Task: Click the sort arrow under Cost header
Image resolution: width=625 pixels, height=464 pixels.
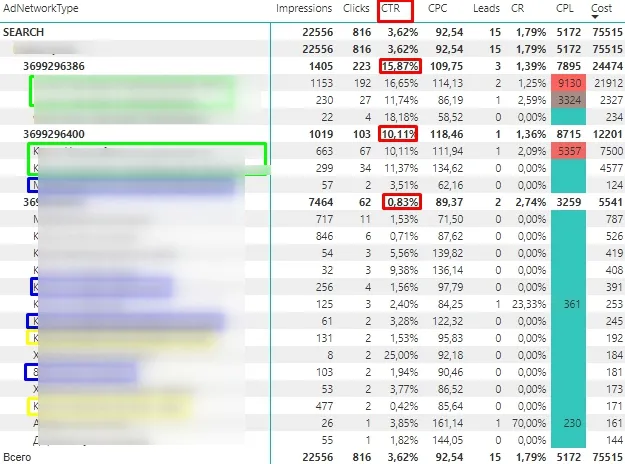Action: [x=595, y=17]
